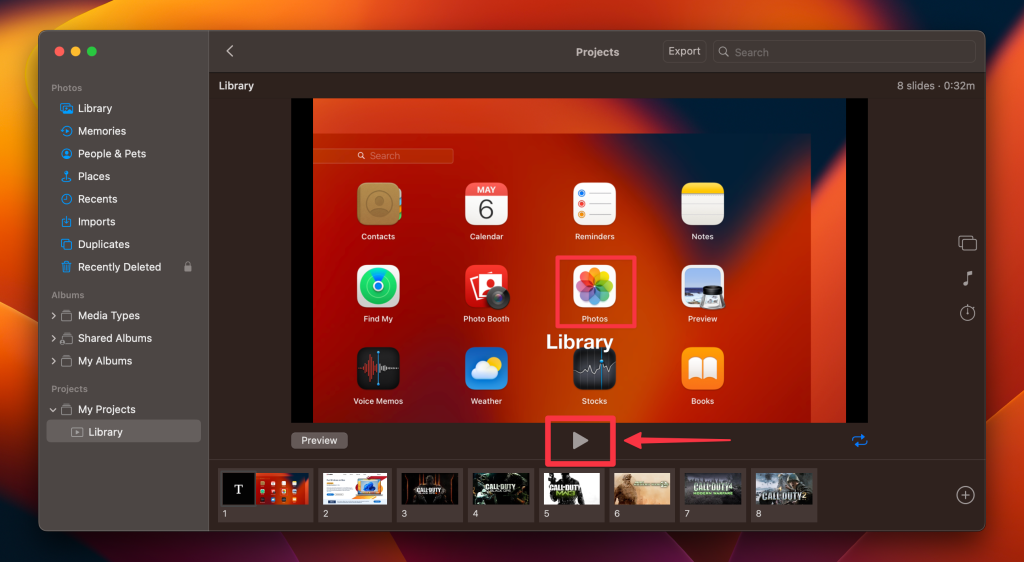Screen dimensions: 1024x562
Task: Click the Calendar icon in the slide preview
Action: pos(486,204)
